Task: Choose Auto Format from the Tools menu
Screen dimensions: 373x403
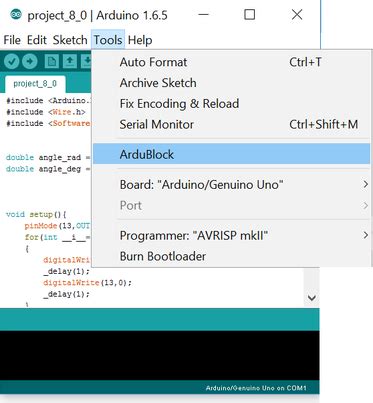Action: [232, 62]
